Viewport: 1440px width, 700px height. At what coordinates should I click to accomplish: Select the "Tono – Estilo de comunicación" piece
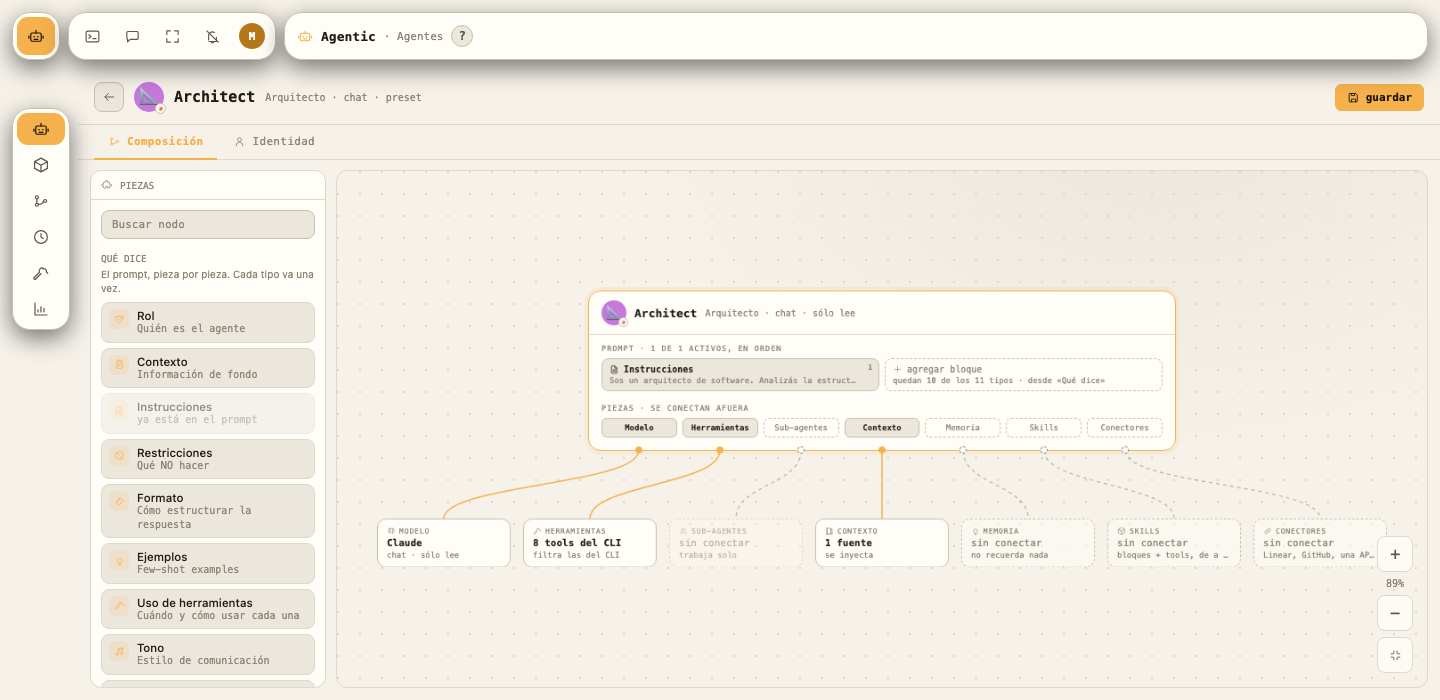tap(208, 654)
